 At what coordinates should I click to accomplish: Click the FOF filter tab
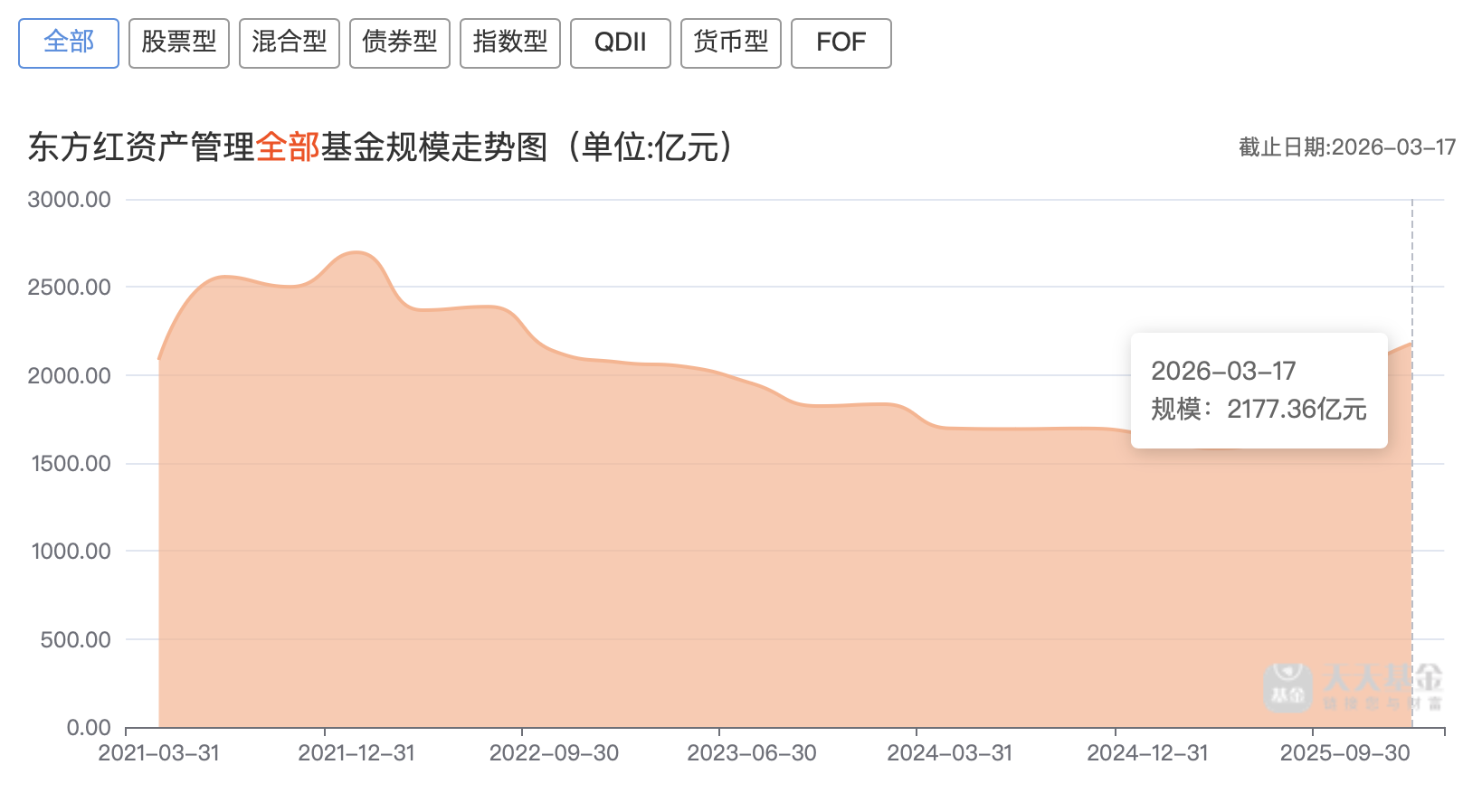(841, 42)
